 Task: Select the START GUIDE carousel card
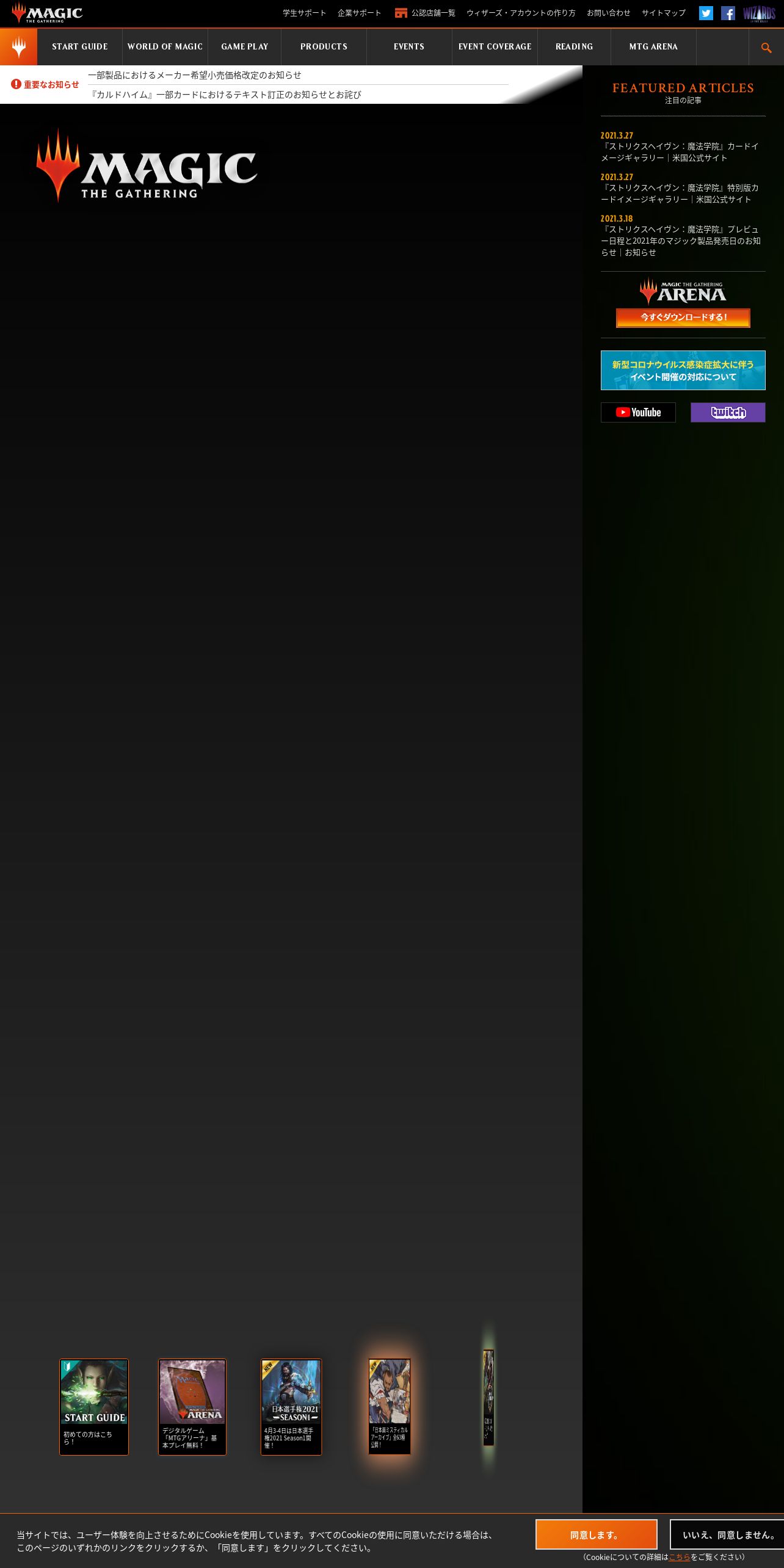[94, 1407]
